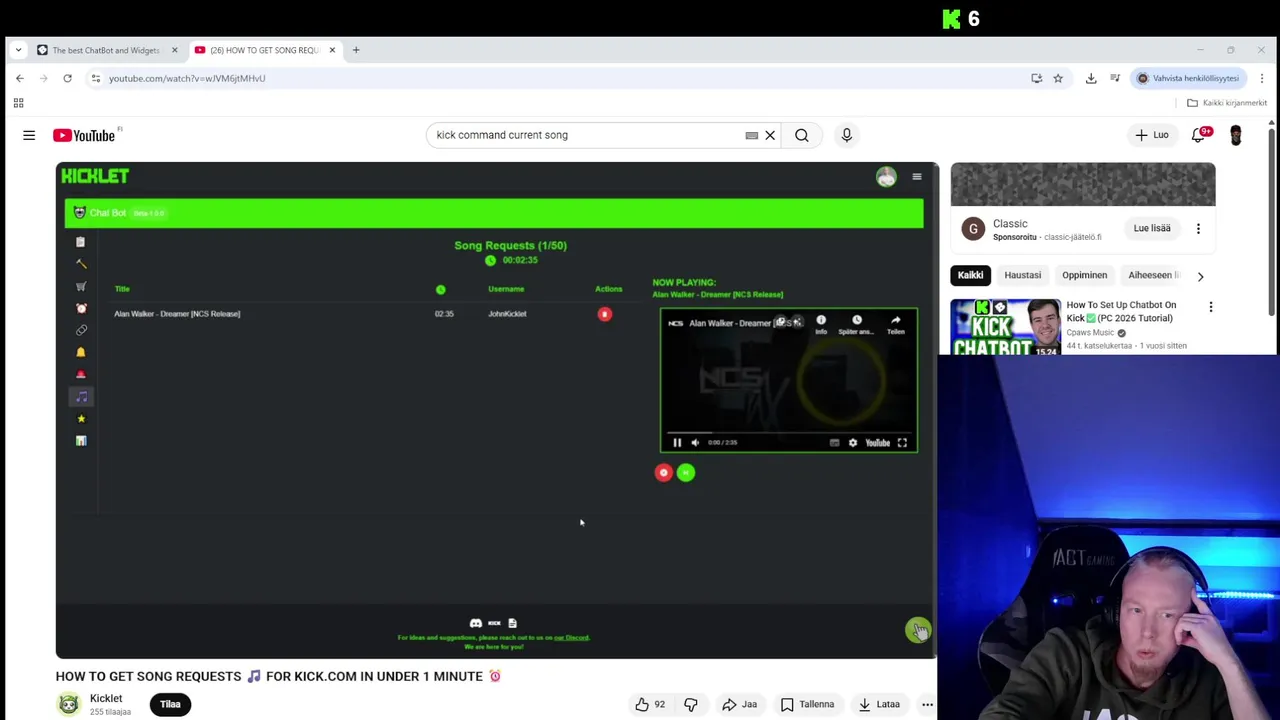Select the Kicklet sidebar music note icon
Screen dimensions: 1280x720
pos(81,397)
